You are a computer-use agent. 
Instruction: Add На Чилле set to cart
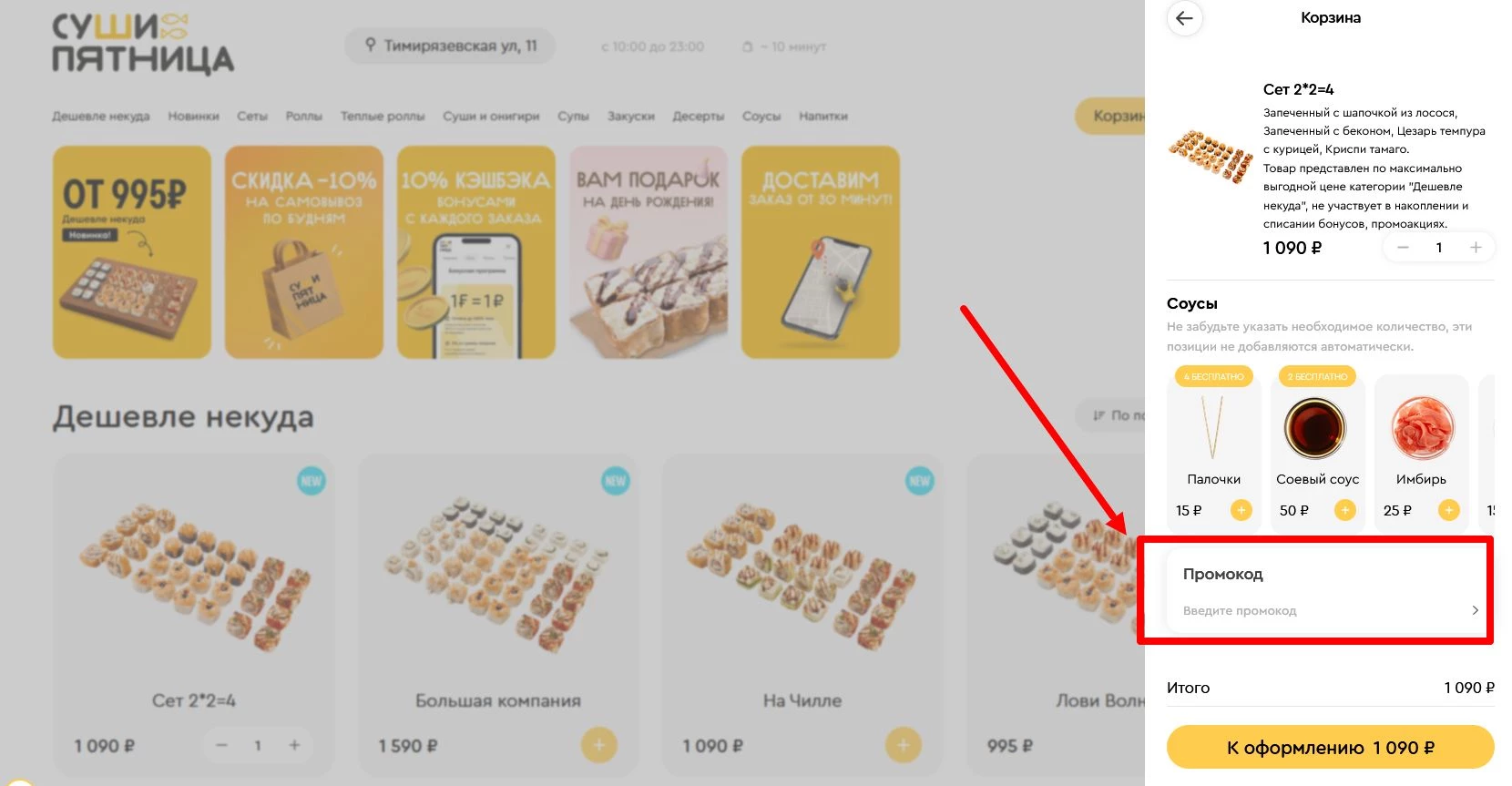tap(903, 745)
